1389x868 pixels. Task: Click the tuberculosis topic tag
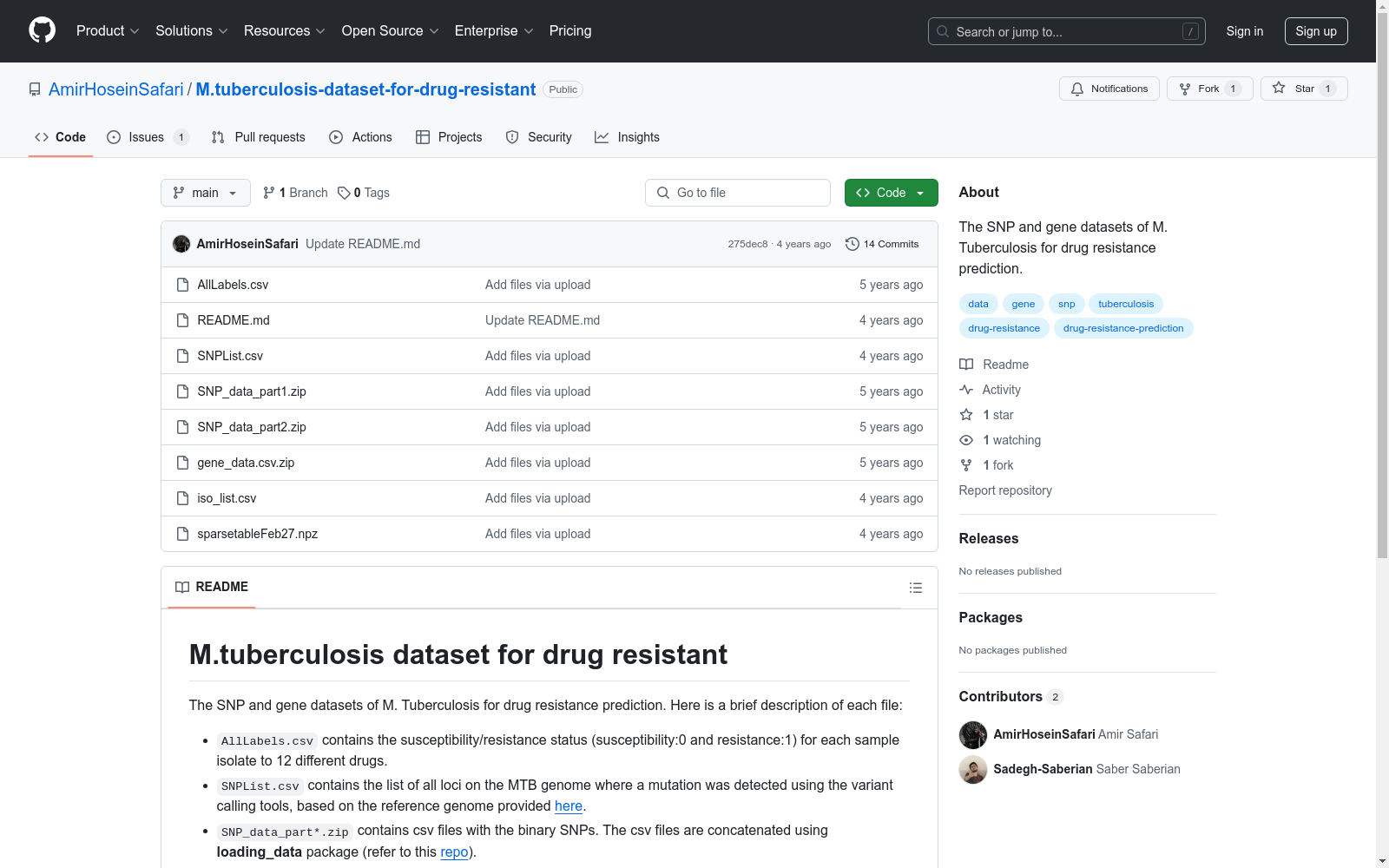point(1126,304)
